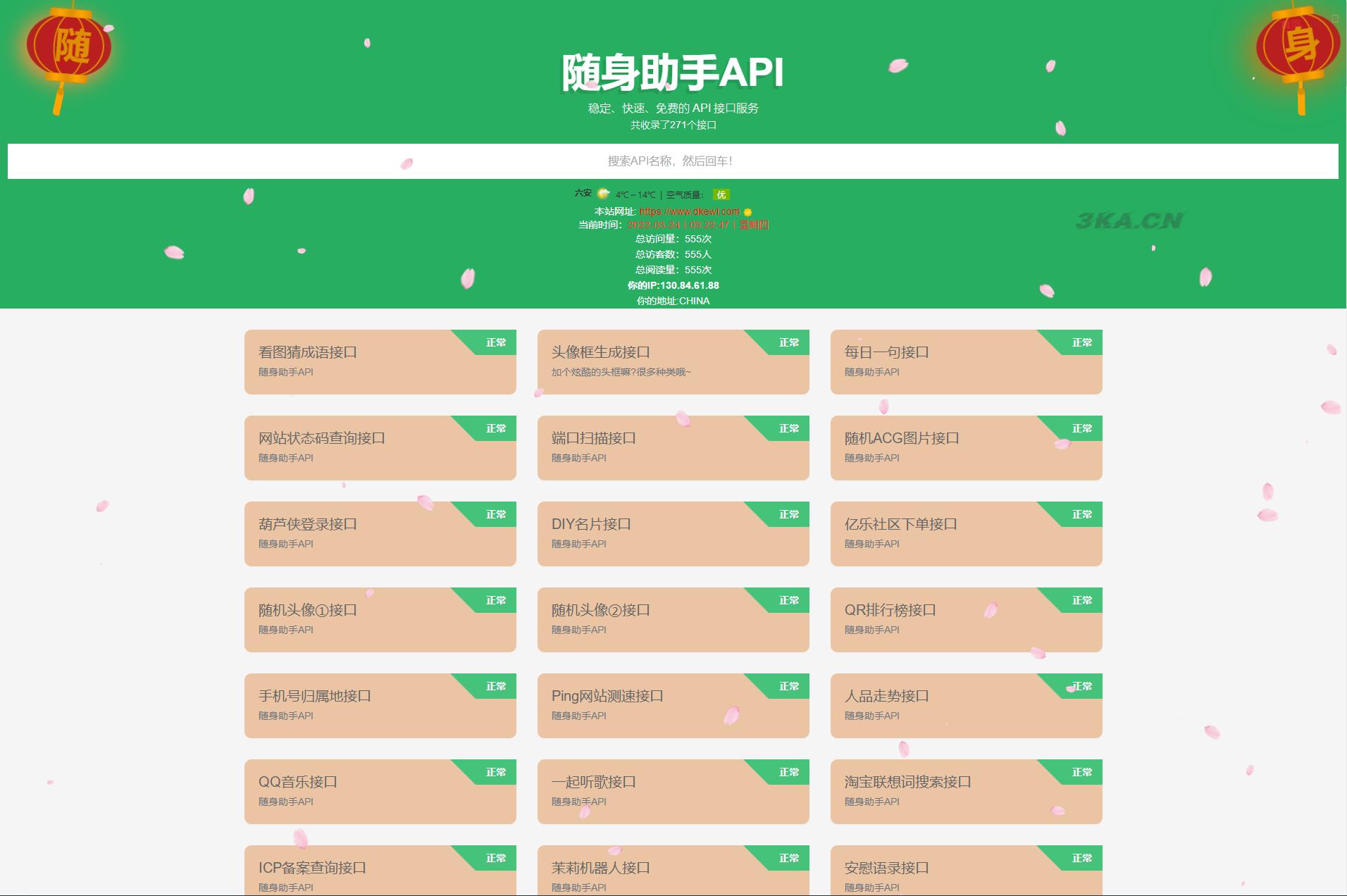Open the 头像框生成接口 card
Viewport: 1347px width, 896px height.
[673, 362]
